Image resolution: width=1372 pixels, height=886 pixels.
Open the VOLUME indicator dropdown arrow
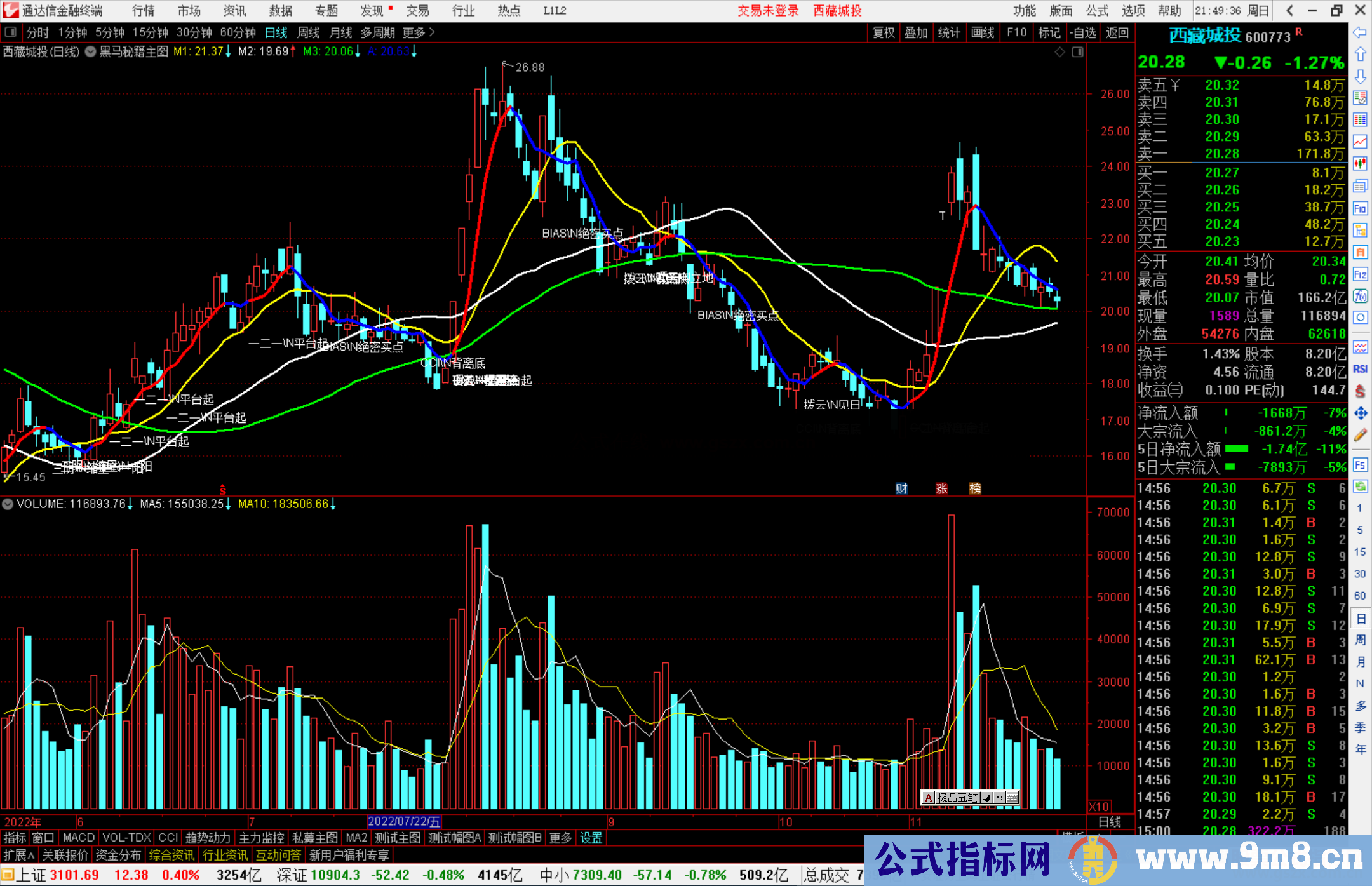pos(8,504)
